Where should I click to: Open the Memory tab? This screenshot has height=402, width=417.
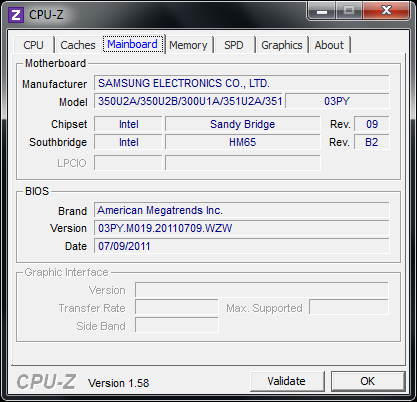[188, 45]
